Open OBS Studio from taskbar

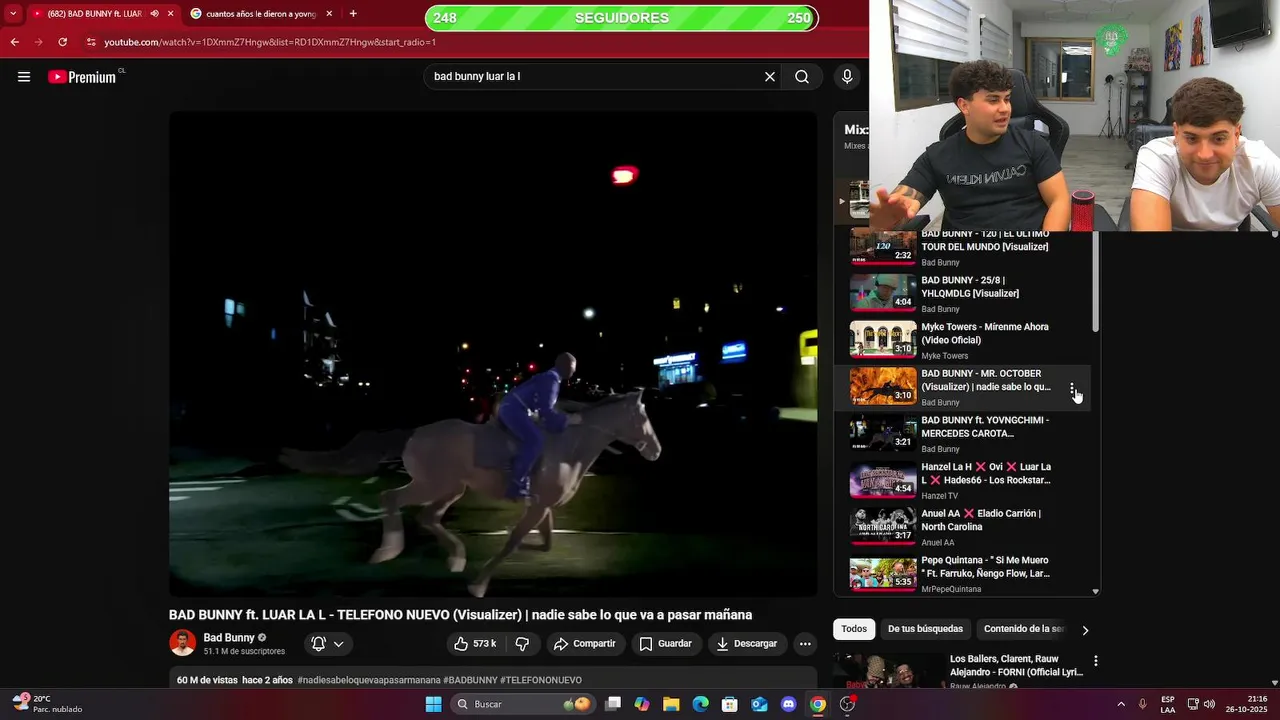pyautogui.click(x=847, y=704)
